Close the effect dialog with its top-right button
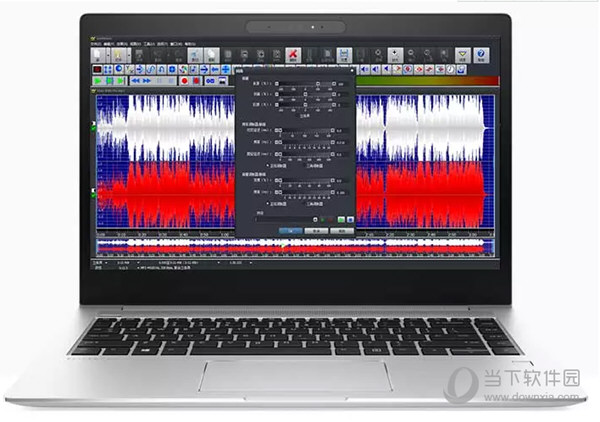The height and width of the screenshot is (422, 600). pos(352,70)
